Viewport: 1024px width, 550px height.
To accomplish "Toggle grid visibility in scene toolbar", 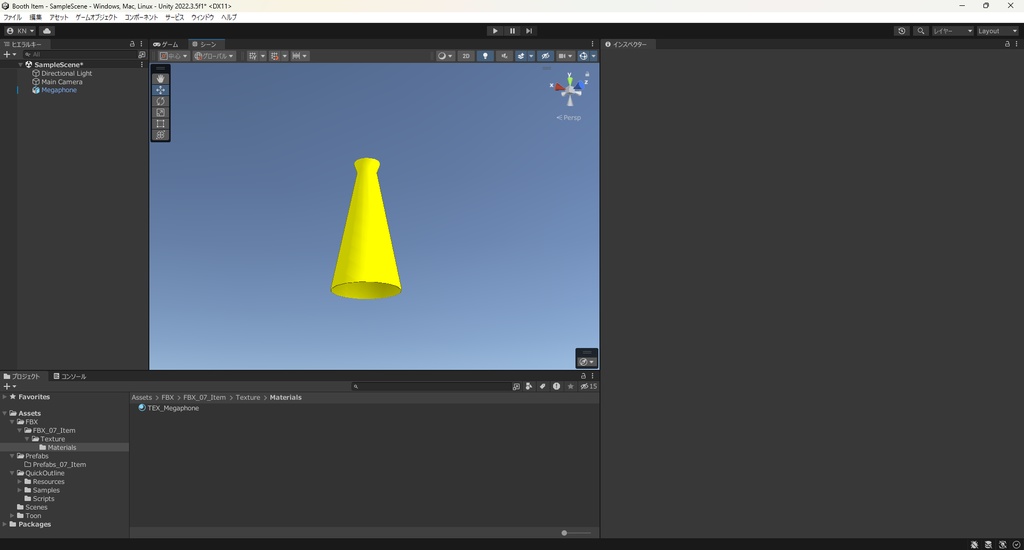I will (252, 56).
